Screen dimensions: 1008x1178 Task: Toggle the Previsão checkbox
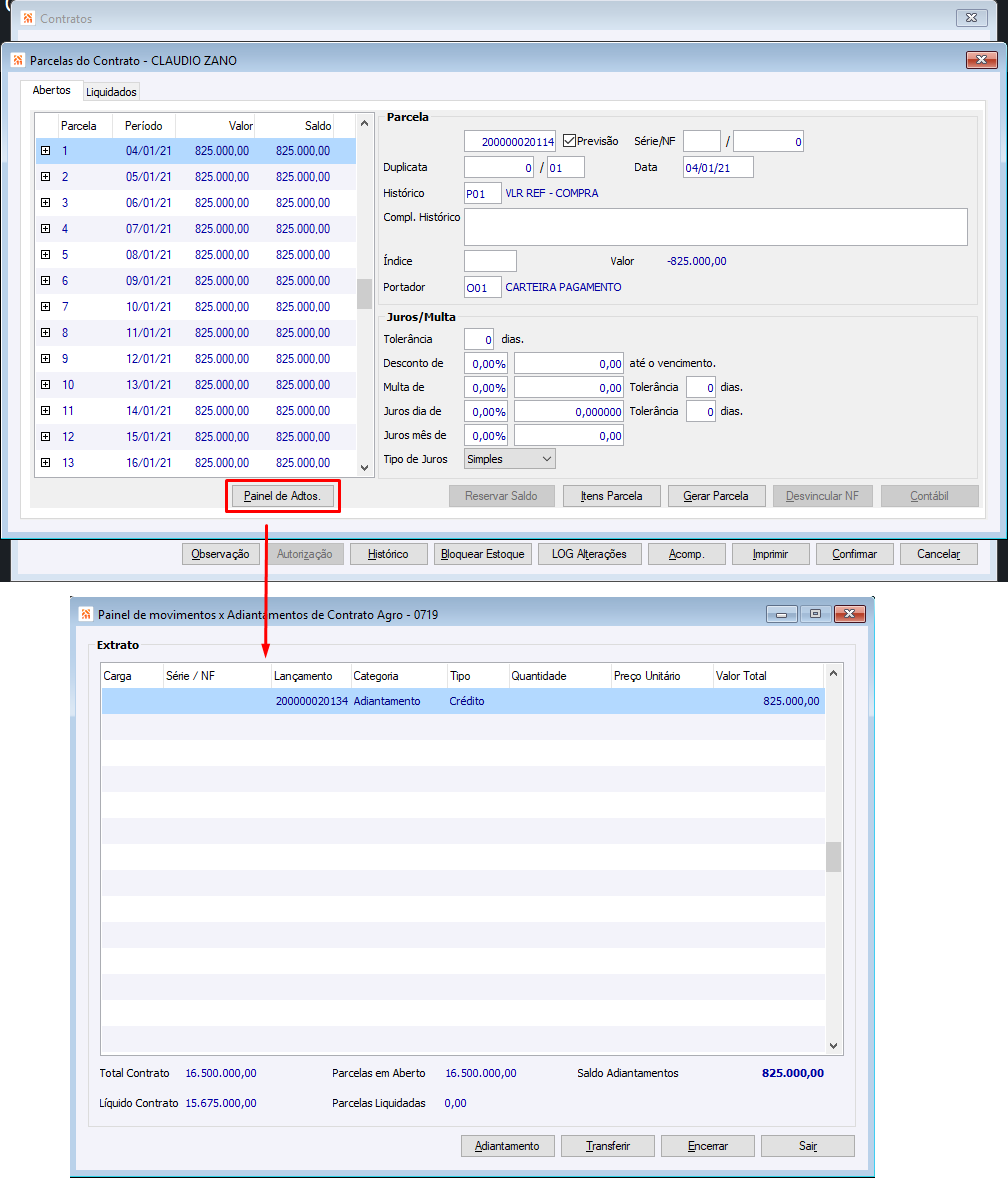pos(569,140)
